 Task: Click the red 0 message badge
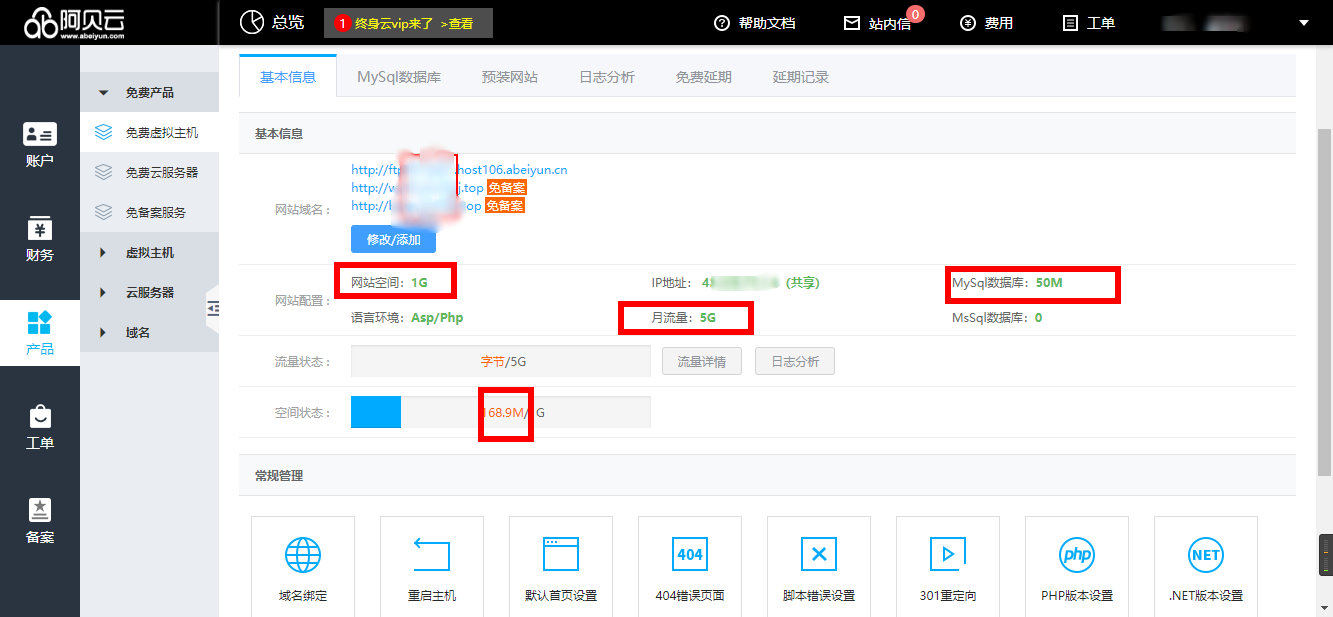coord(915,14)
